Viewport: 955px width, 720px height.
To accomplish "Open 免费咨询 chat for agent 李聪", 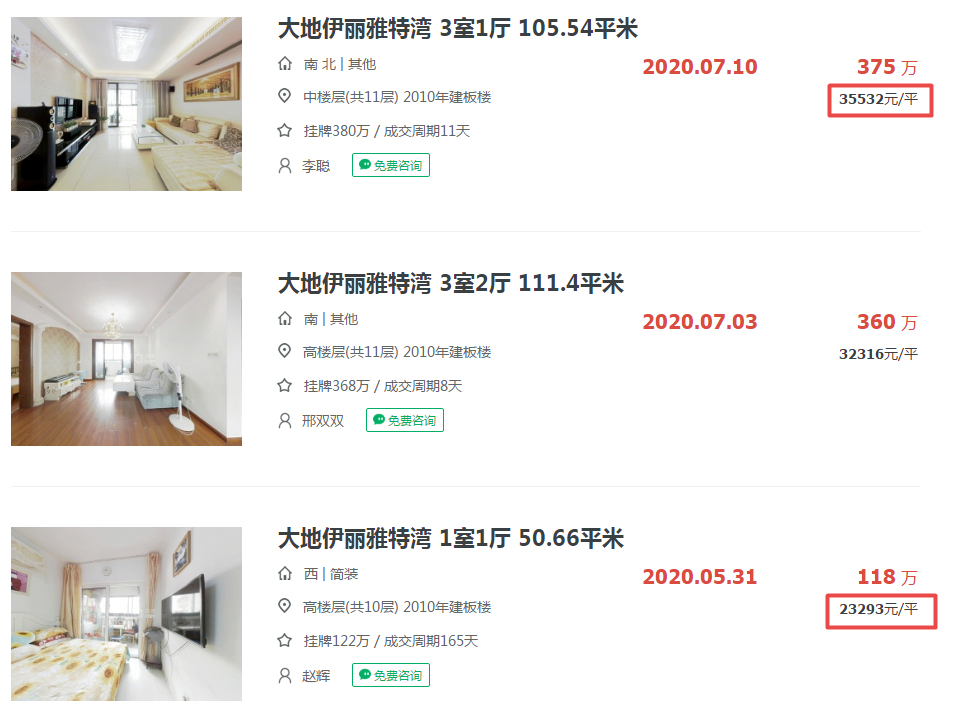I will point(390,165).
